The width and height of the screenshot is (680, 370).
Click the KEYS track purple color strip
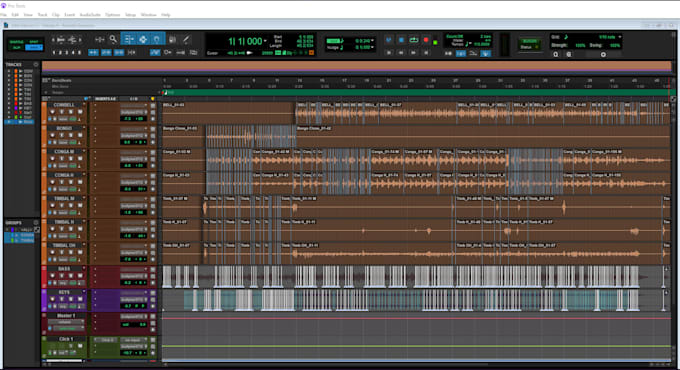(44, 300)
